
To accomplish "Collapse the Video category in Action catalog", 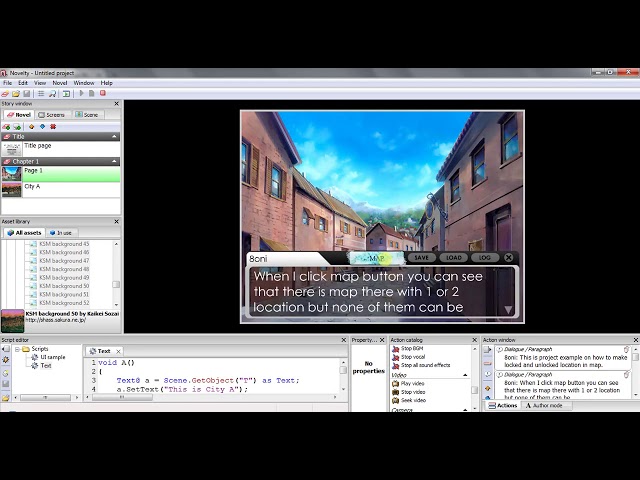I will pyautogui.click(x=465, y=375).
